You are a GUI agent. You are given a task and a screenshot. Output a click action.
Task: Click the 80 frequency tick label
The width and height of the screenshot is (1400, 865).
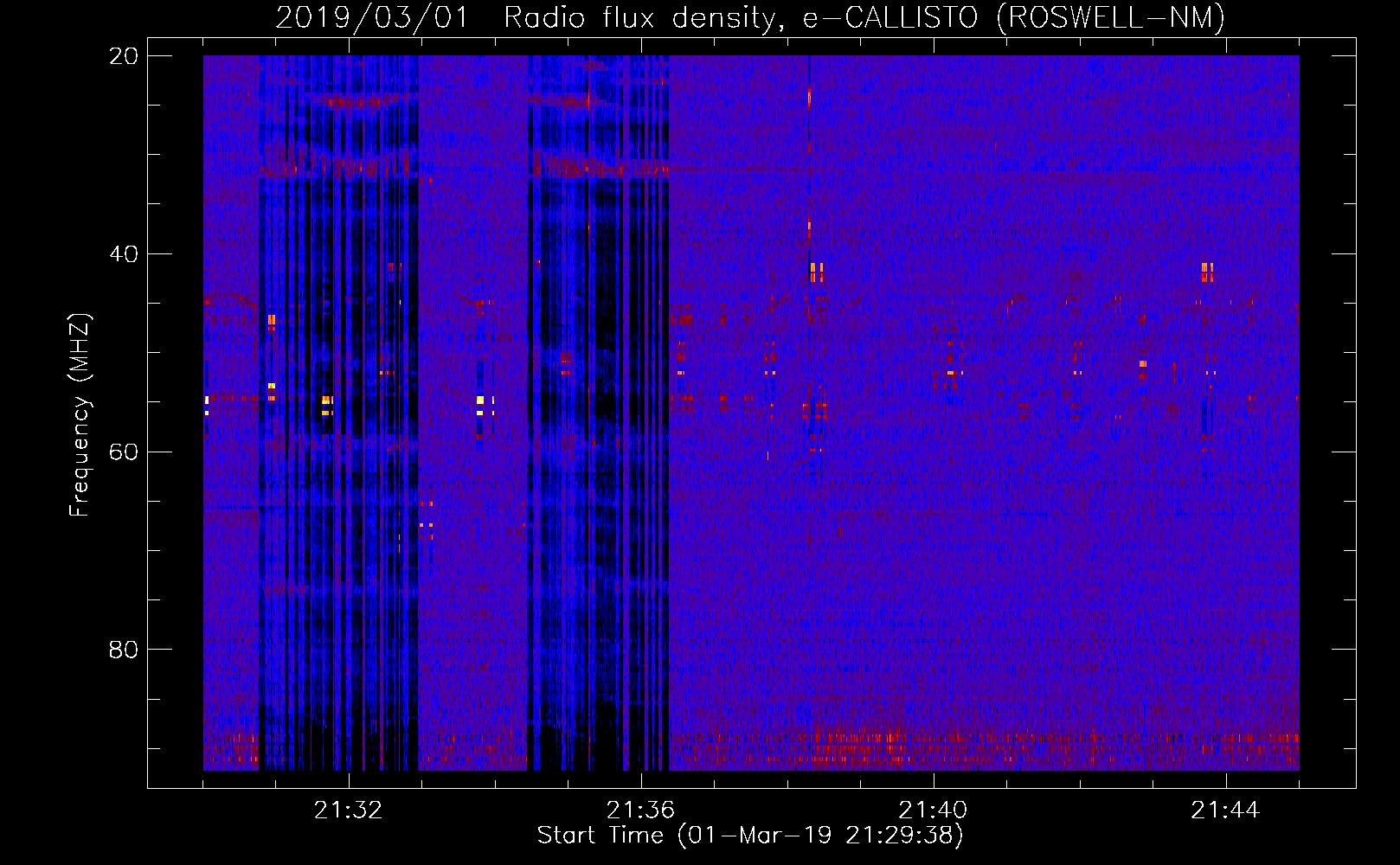123,650
